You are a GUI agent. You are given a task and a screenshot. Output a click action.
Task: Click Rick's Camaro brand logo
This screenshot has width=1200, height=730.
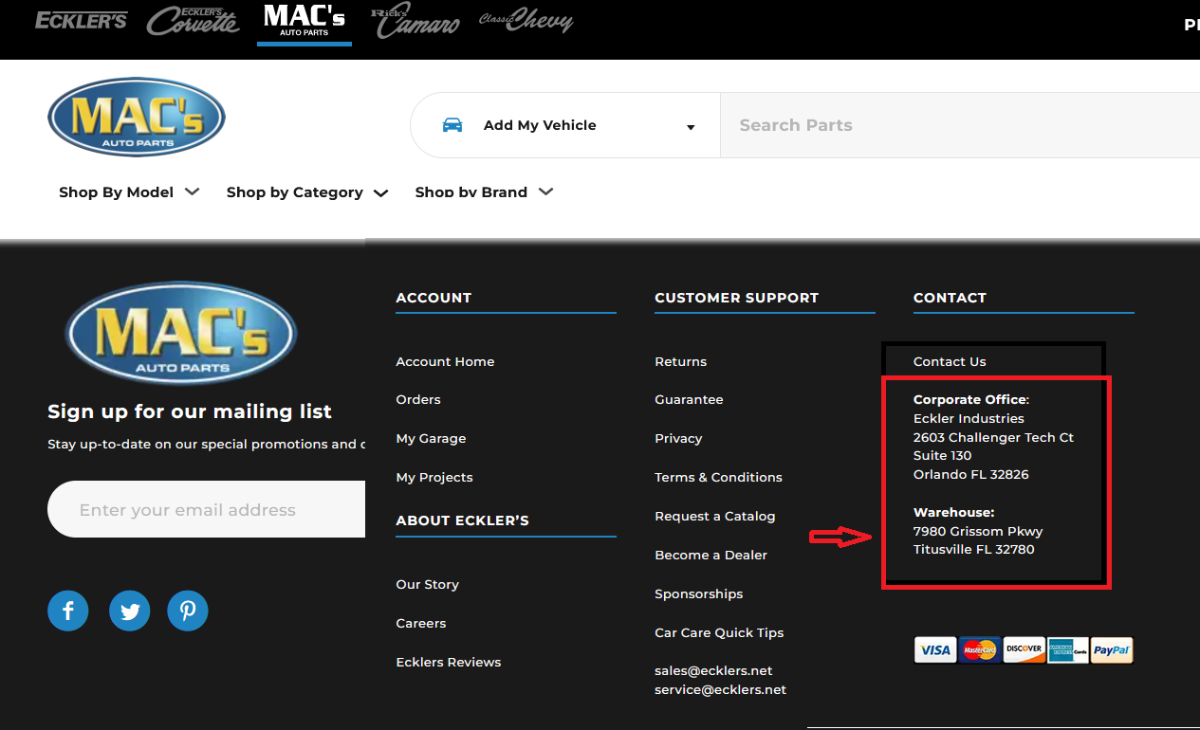tap(415, 21)
